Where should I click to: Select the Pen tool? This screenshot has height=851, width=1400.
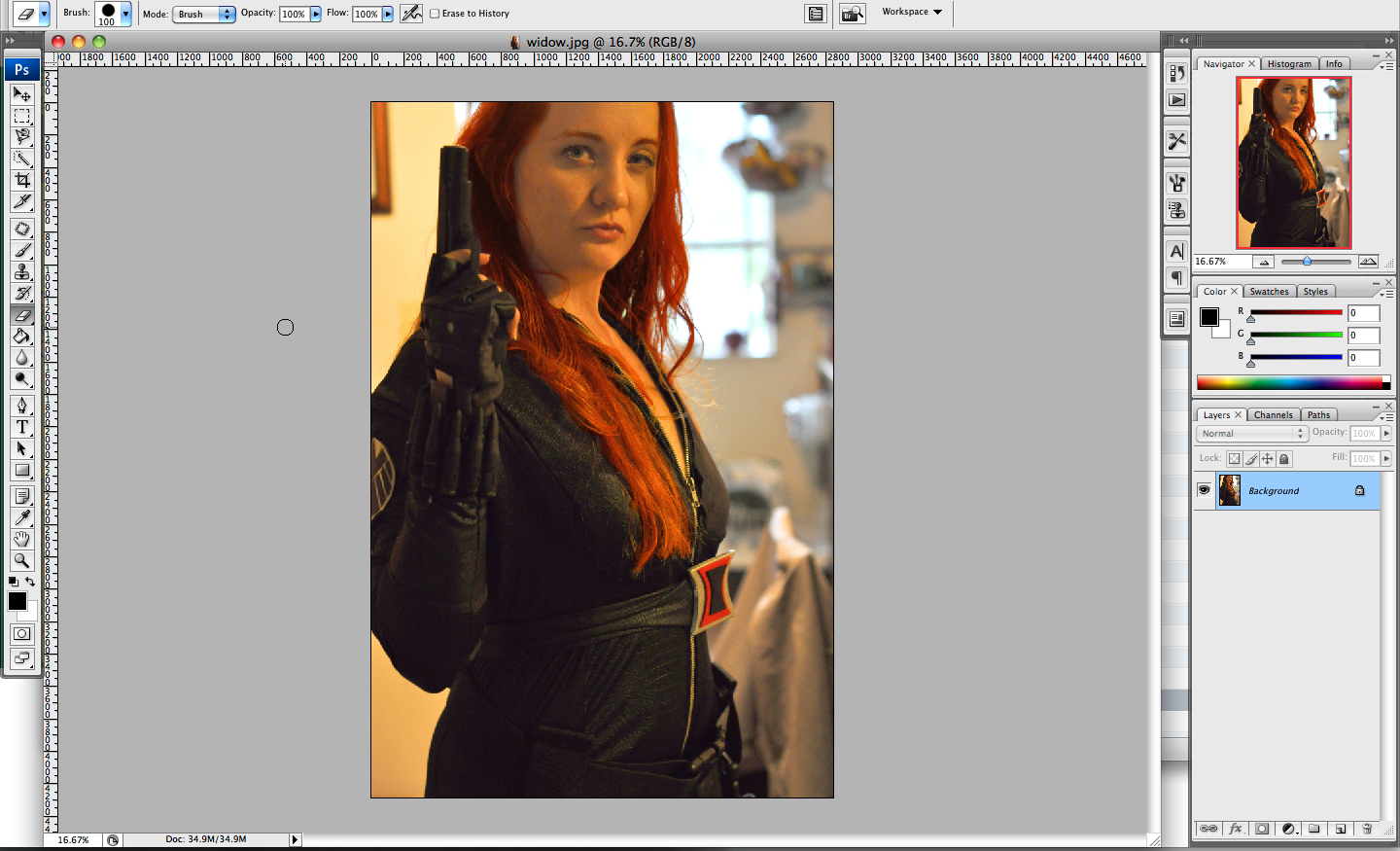pos(21,406)
